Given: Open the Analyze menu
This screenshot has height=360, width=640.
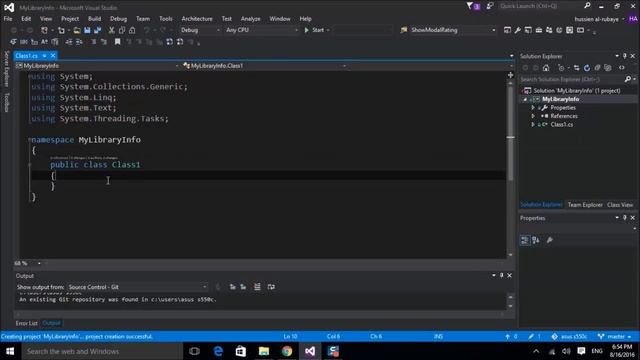Looking at the screenshot, I should coord(251,19).
